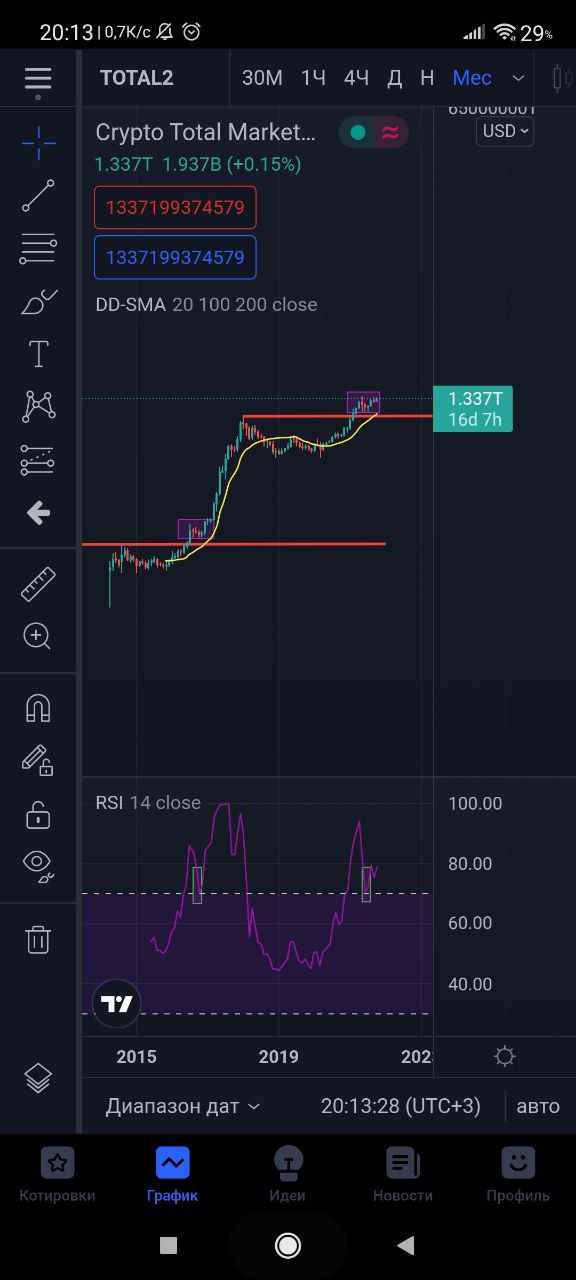The height and width of the screenshot is (1280, 576).
Task: Open the Новости news tab
Action: 403,1174
